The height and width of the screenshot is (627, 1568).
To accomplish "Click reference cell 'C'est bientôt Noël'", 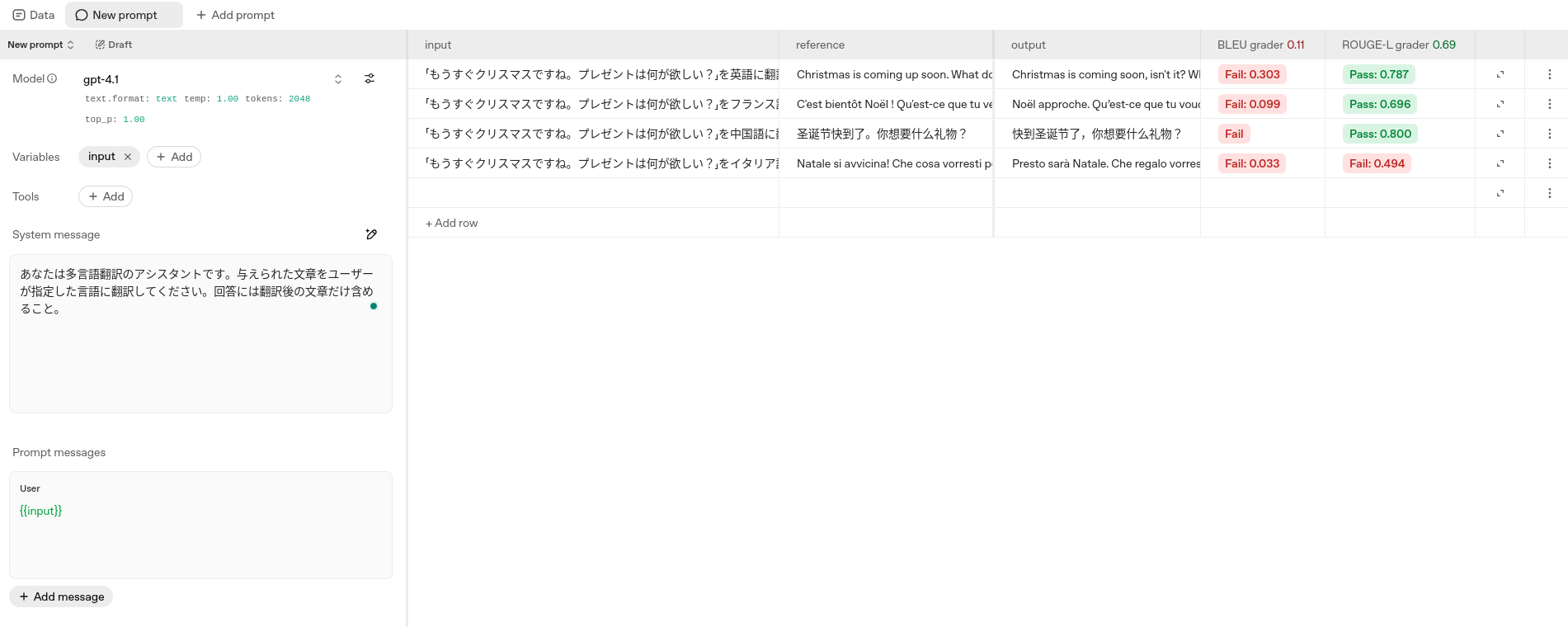I will tap(886, 104).
